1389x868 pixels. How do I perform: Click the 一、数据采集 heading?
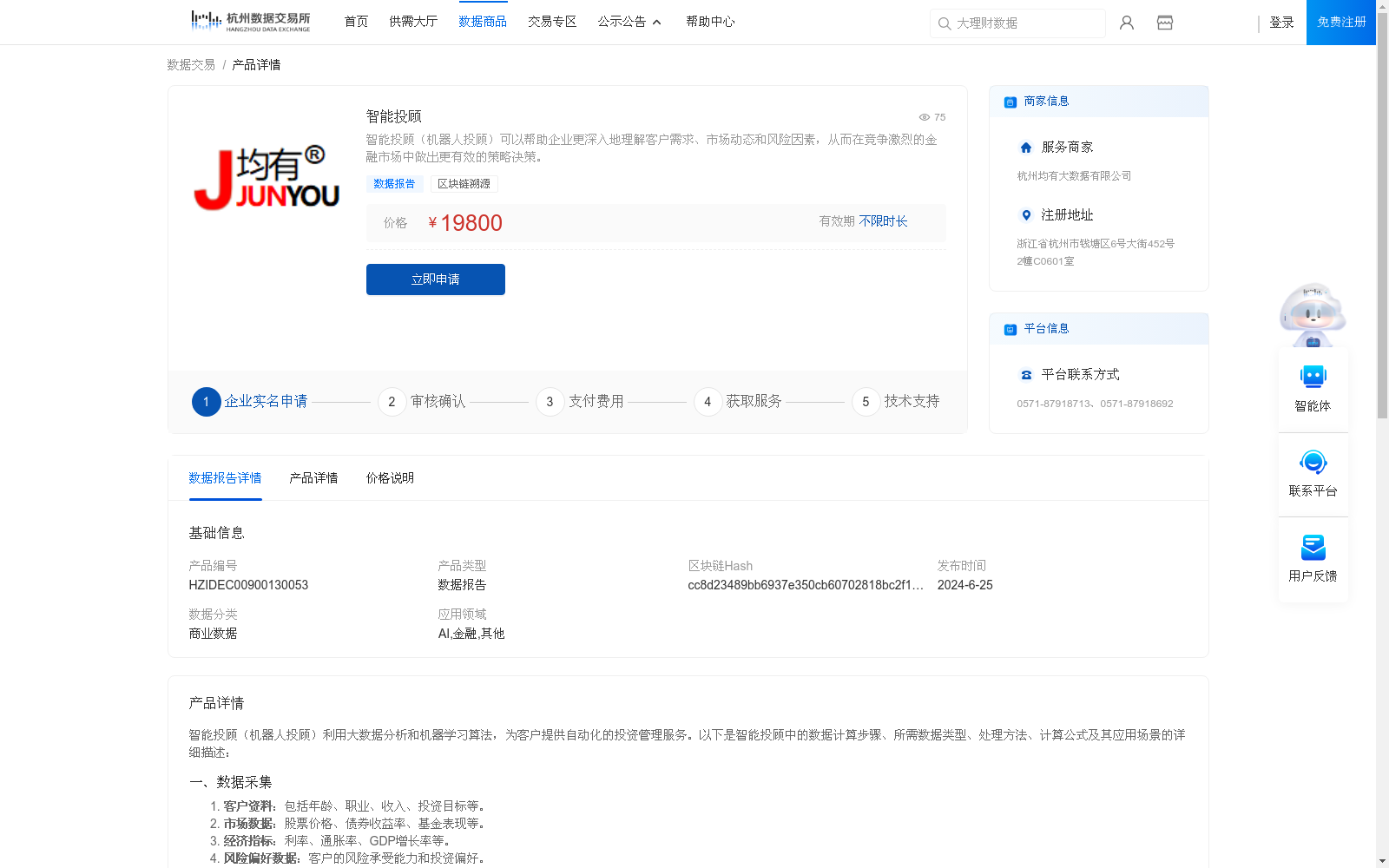tap(231, 782)
